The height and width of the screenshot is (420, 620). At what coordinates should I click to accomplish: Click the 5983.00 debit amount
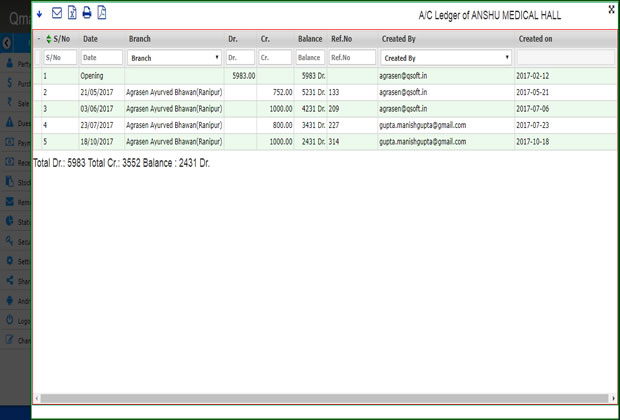click(244, 76)
